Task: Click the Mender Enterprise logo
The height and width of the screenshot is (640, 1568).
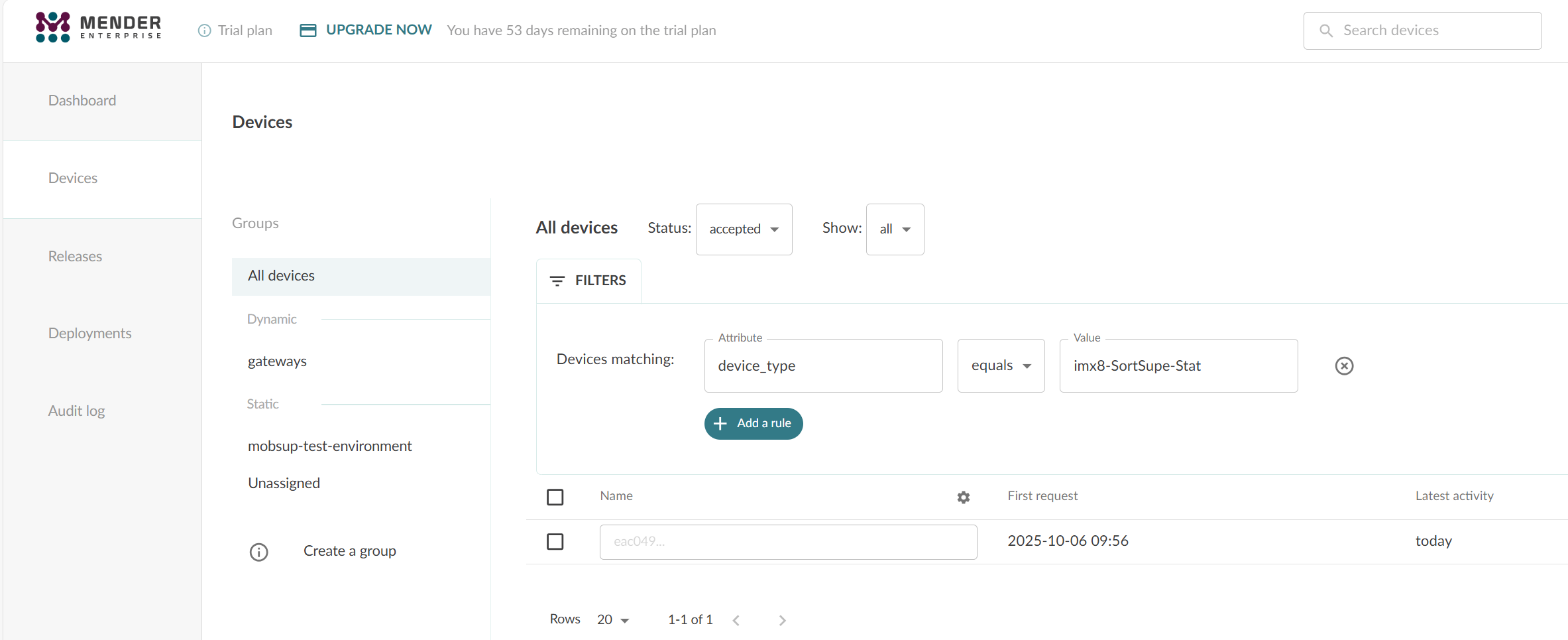Action: 98,27
